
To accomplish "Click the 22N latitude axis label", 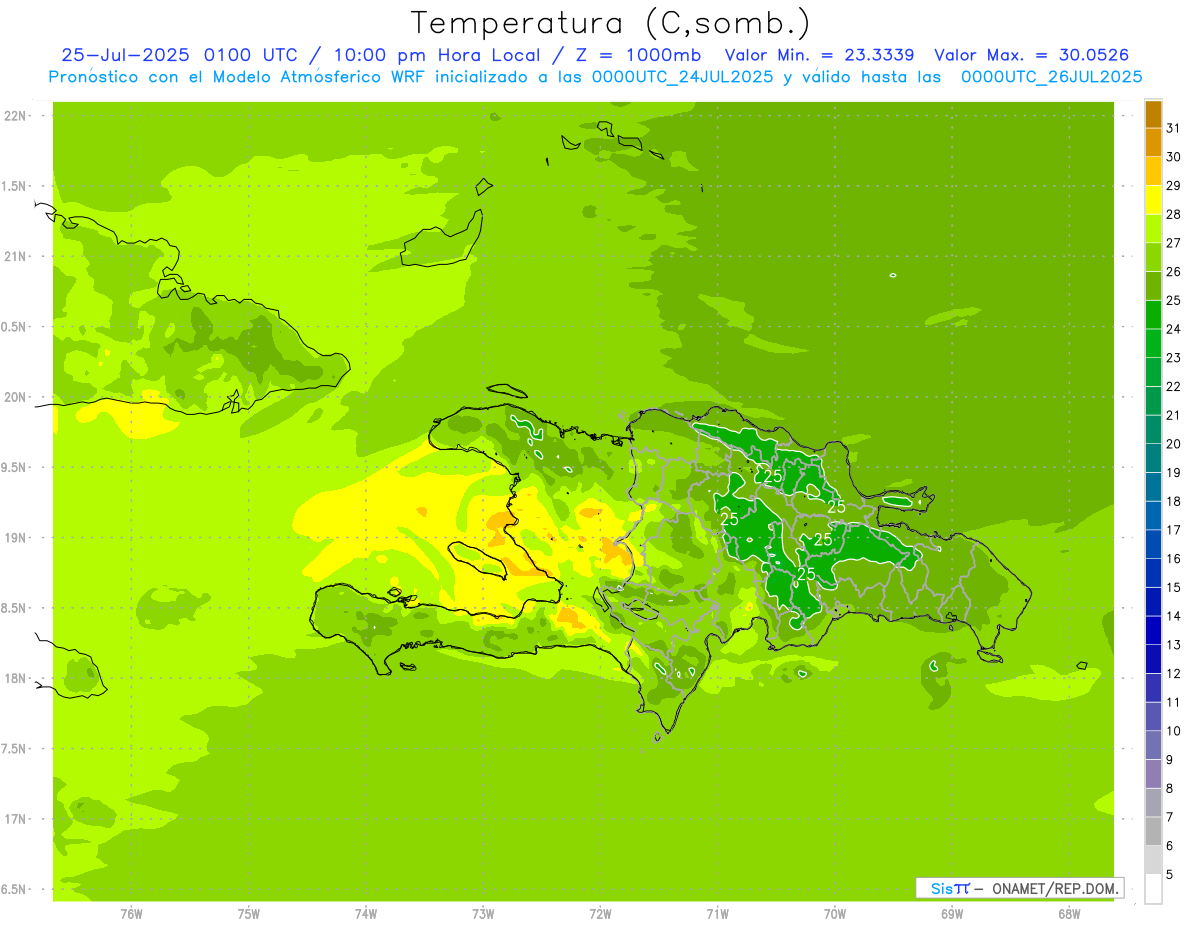I will click(15, 116).
